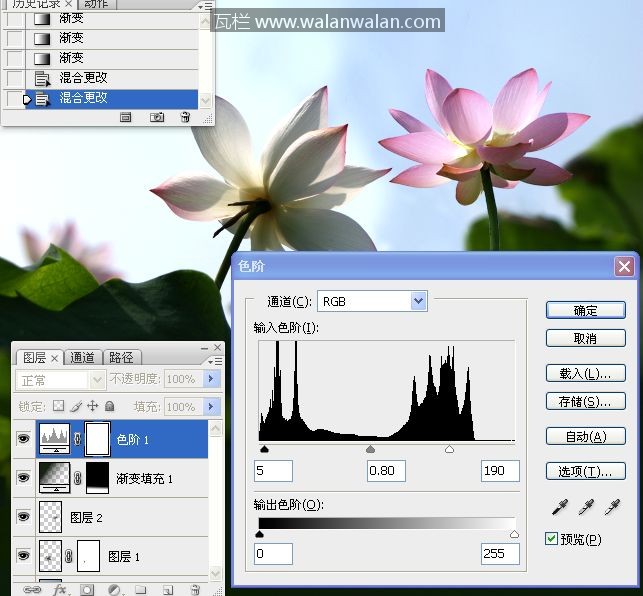Hide the 渐变填充 1 layer
The image size is (643, 596).
coord(24,478)
